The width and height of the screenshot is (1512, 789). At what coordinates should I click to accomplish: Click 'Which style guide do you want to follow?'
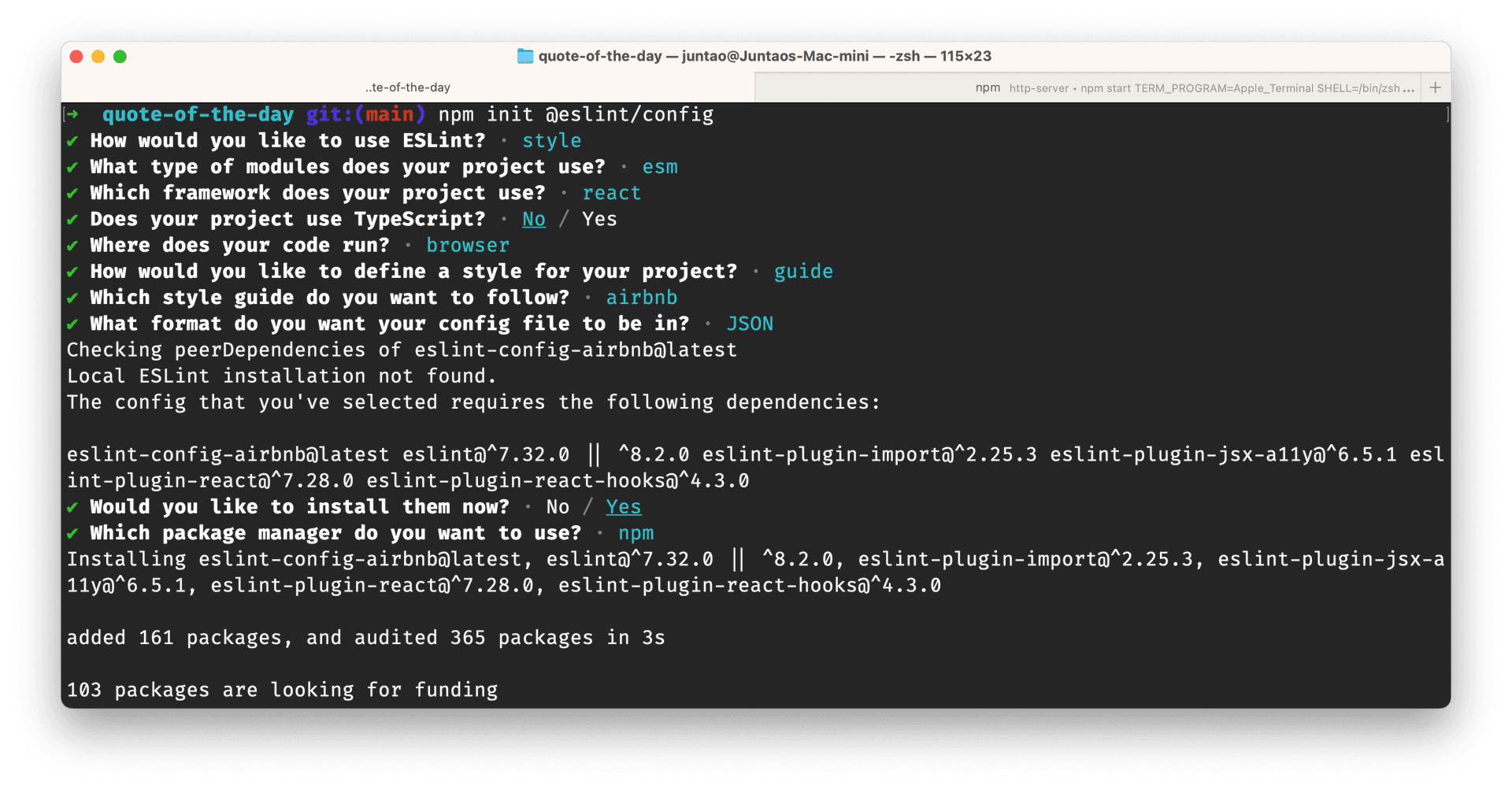point(329,298)
